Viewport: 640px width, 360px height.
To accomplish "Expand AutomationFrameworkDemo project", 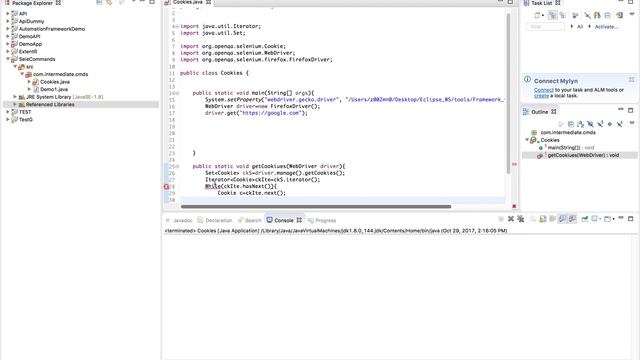I will click(x=7, y=29).
